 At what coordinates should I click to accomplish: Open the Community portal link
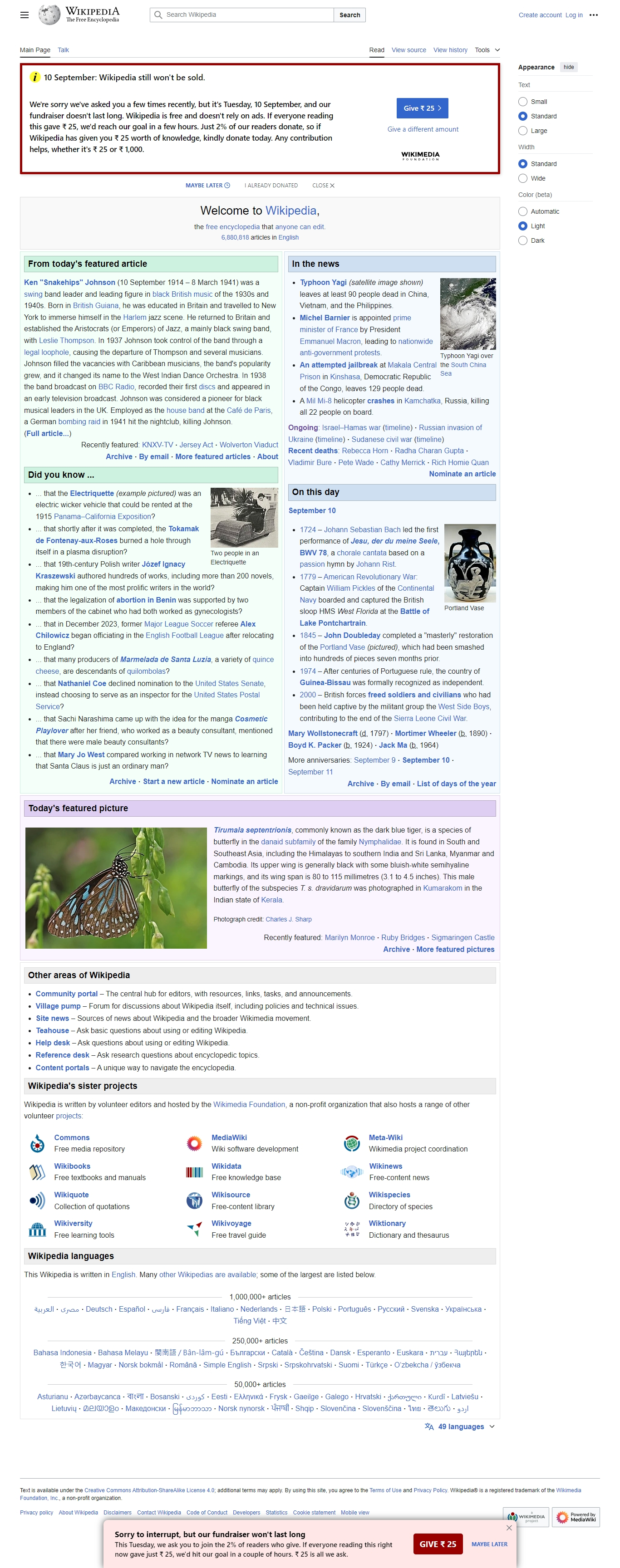point(66,994)
